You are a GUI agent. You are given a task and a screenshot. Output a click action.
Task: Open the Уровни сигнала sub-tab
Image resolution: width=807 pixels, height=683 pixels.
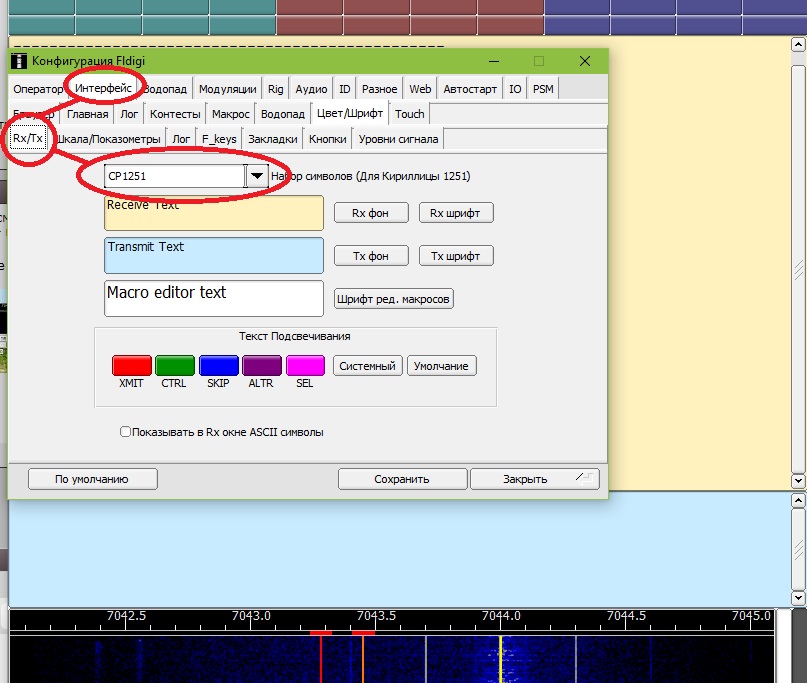tap(399, 139)
